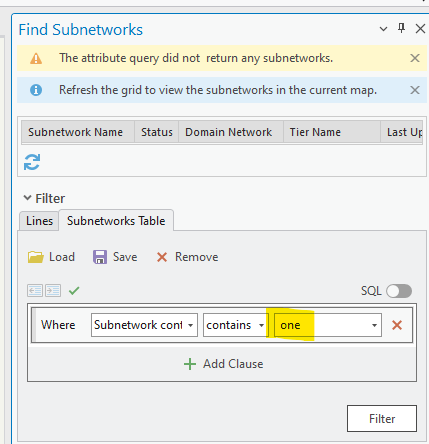Switch to the Lines tab
Screen dimensions: 429x444
point(39,221)
